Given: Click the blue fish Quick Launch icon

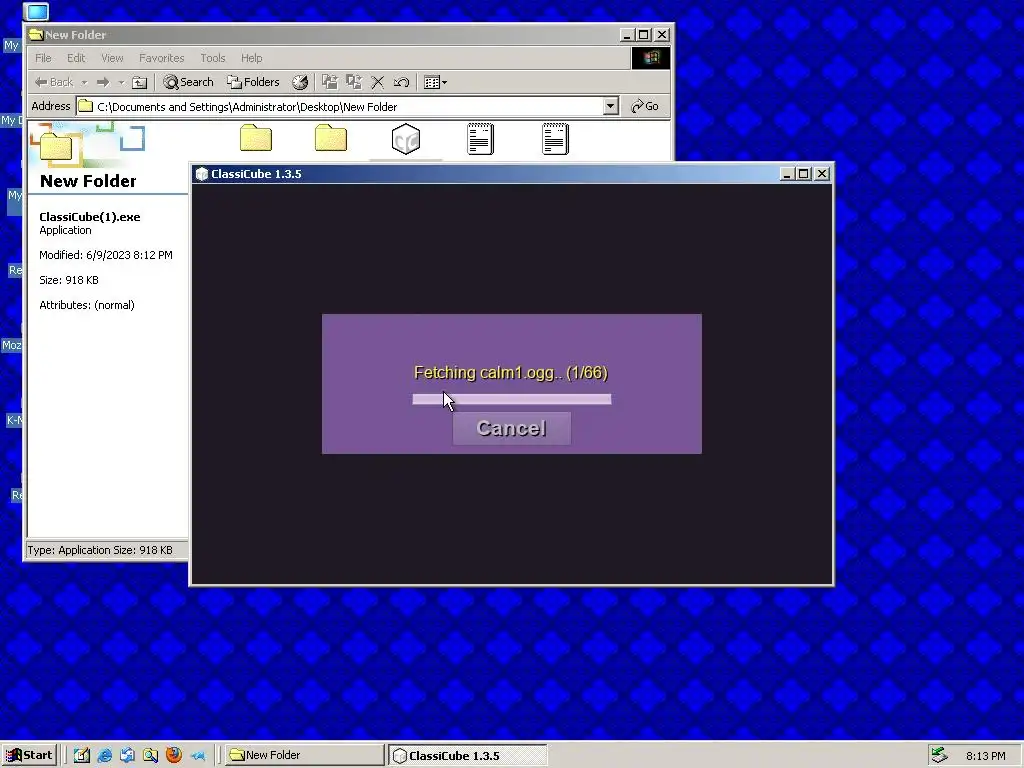Looking at the screenshot, I should [x=197, y=756].
